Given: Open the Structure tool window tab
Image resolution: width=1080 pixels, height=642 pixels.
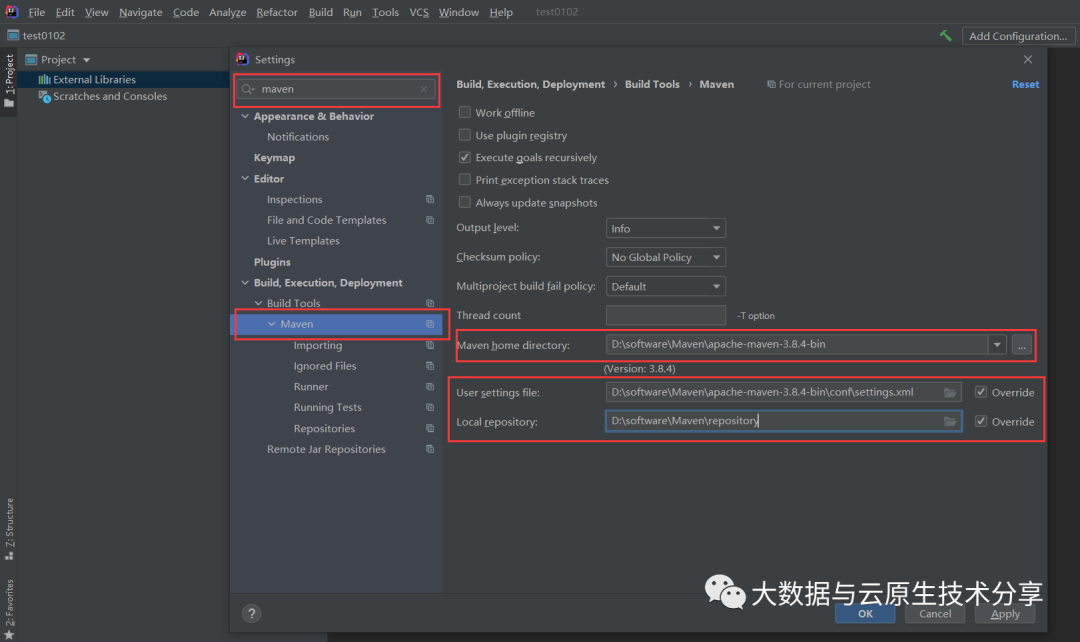Looking at the screenshot, I should pyautogui.click(x=9, y=529).
